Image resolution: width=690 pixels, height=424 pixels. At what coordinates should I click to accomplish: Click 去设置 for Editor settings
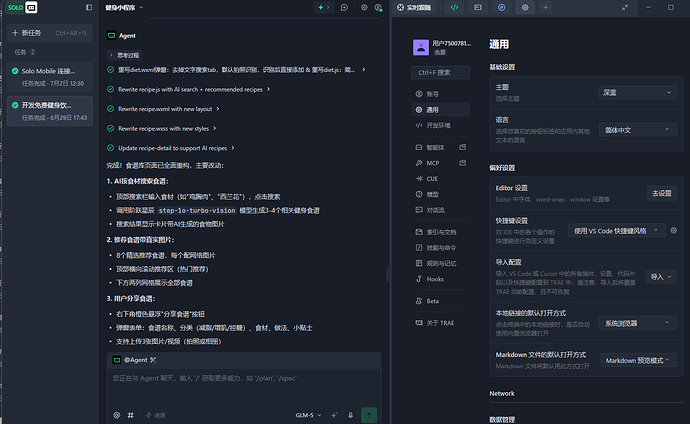coord(661,194)
